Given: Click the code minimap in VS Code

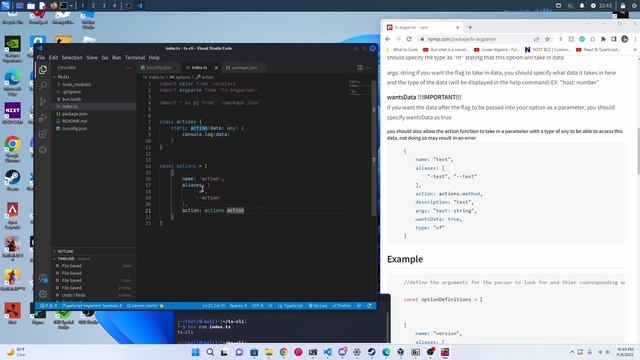Looking at the screenshot, I should click(x=359, y=88).
